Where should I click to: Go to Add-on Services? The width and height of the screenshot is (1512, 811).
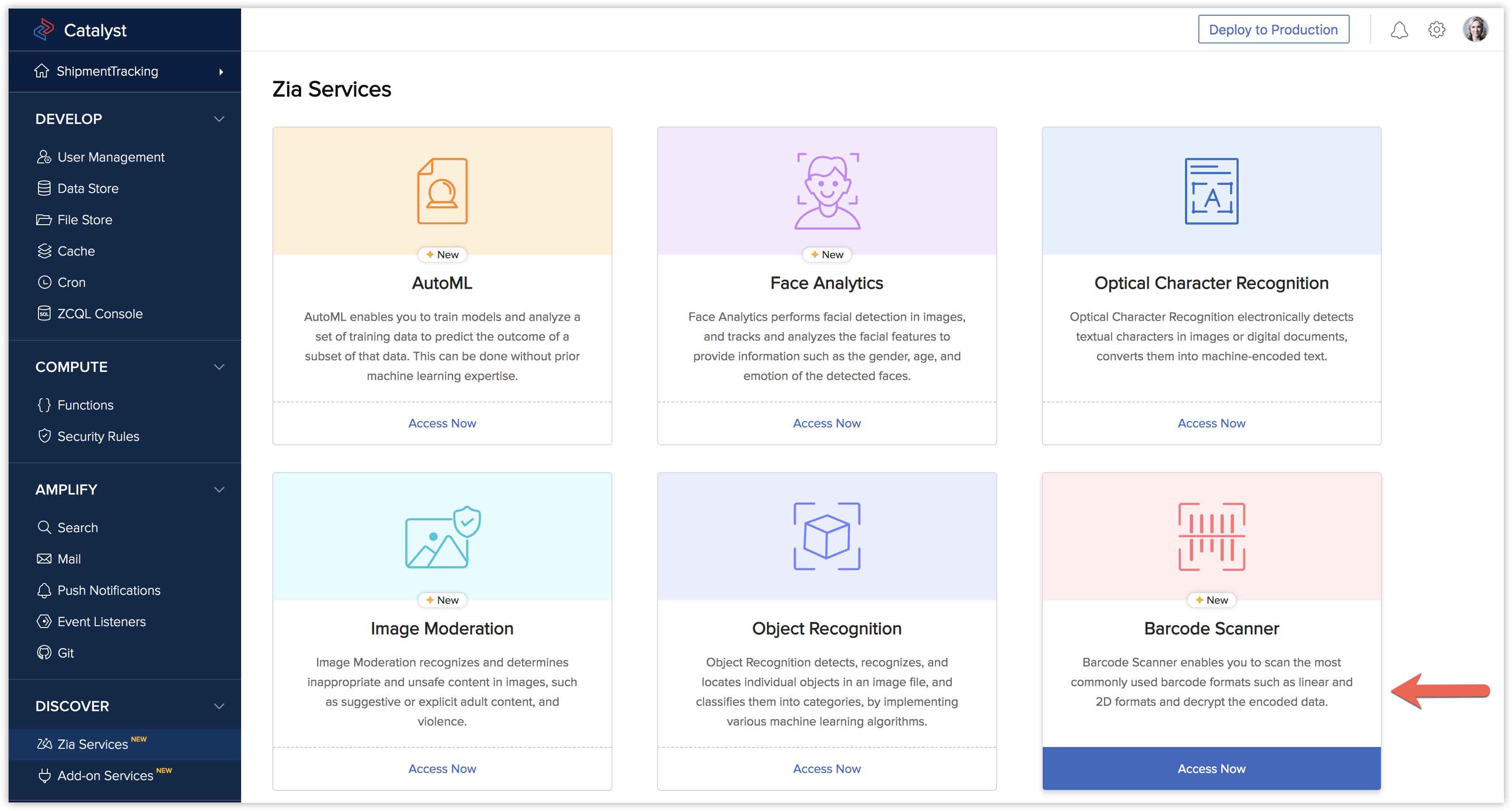pyautogui.click(x=105, y=776)
